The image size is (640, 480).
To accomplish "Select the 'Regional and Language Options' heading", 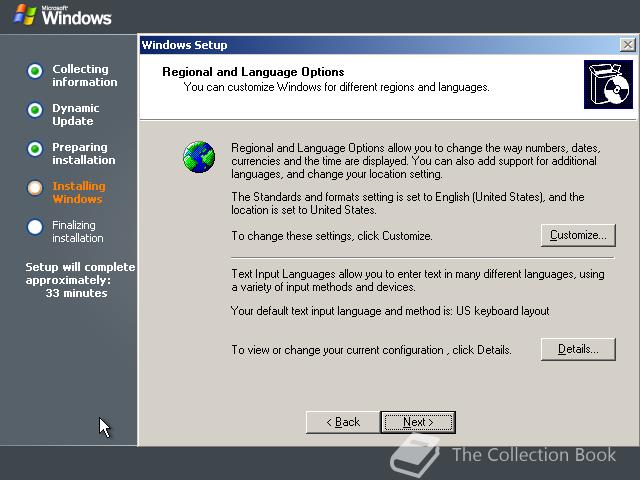I will point(253,72).
